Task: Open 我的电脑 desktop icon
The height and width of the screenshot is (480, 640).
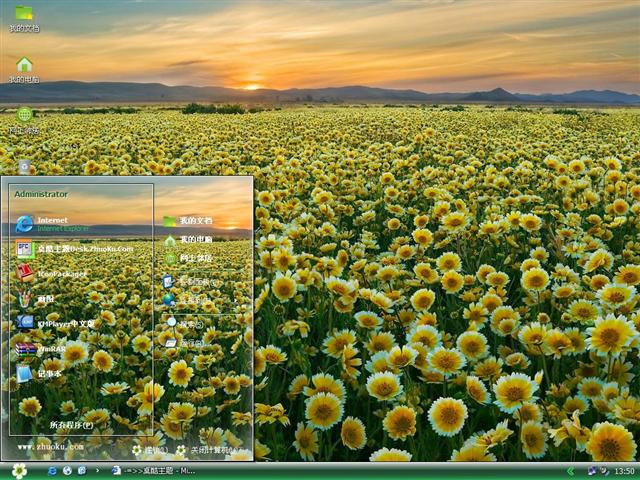Action: point(24,70)
